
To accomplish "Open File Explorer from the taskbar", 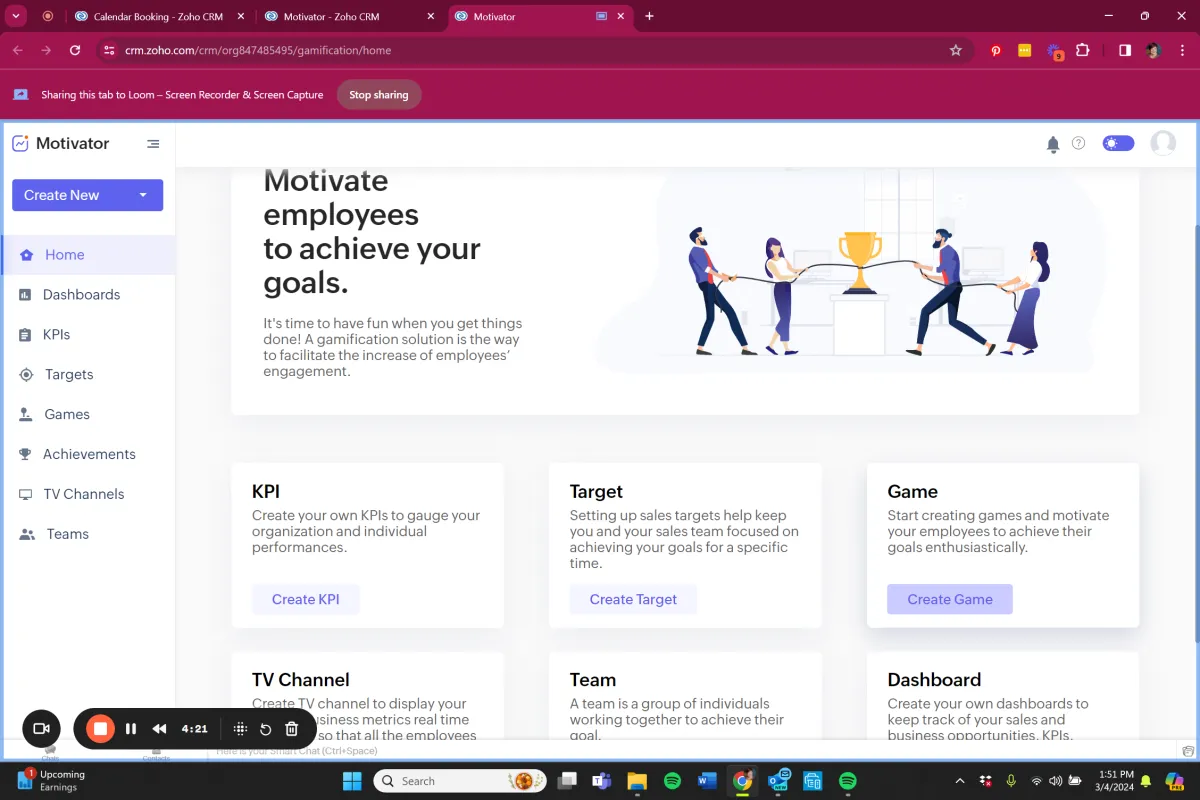I will point(637,781).
